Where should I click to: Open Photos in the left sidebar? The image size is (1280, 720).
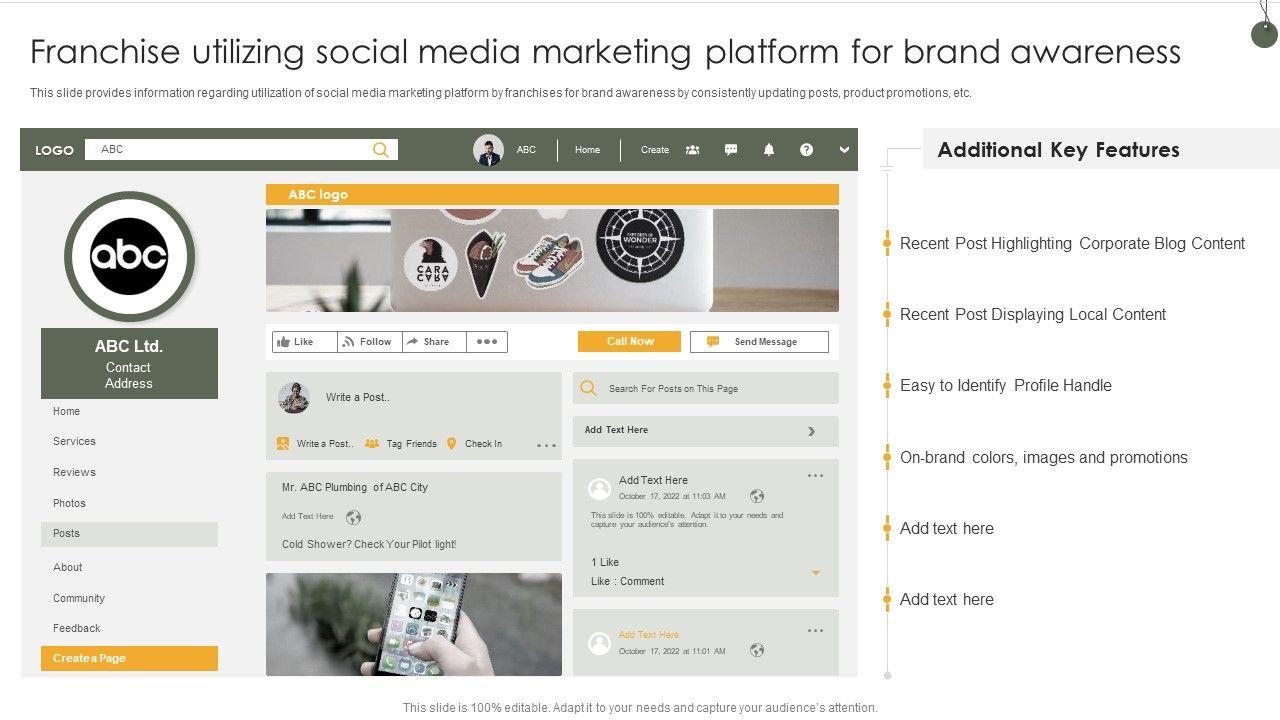coord(69,503)
